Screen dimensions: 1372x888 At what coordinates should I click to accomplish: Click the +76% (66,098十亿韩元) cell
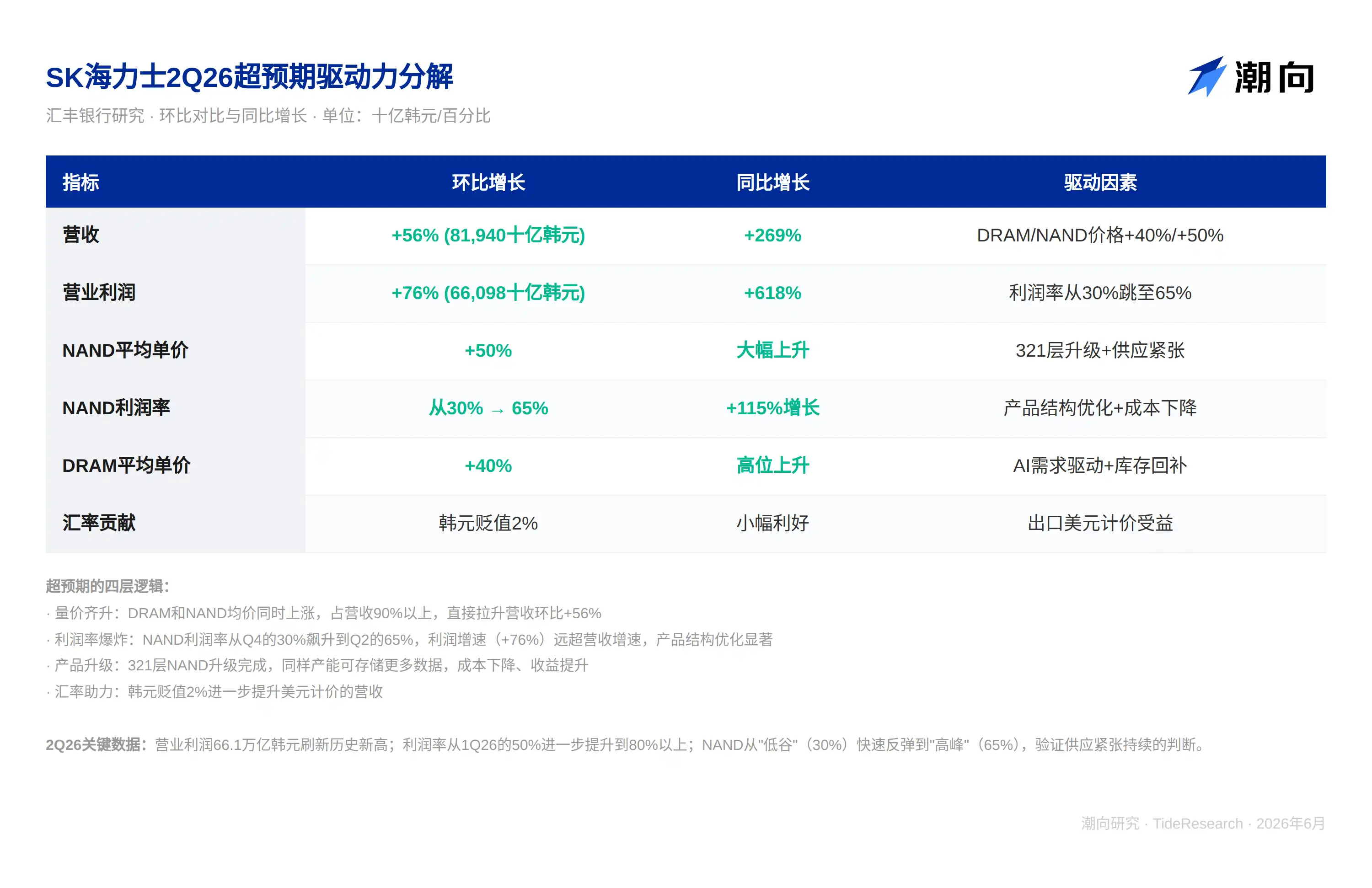tap(488, 293)
